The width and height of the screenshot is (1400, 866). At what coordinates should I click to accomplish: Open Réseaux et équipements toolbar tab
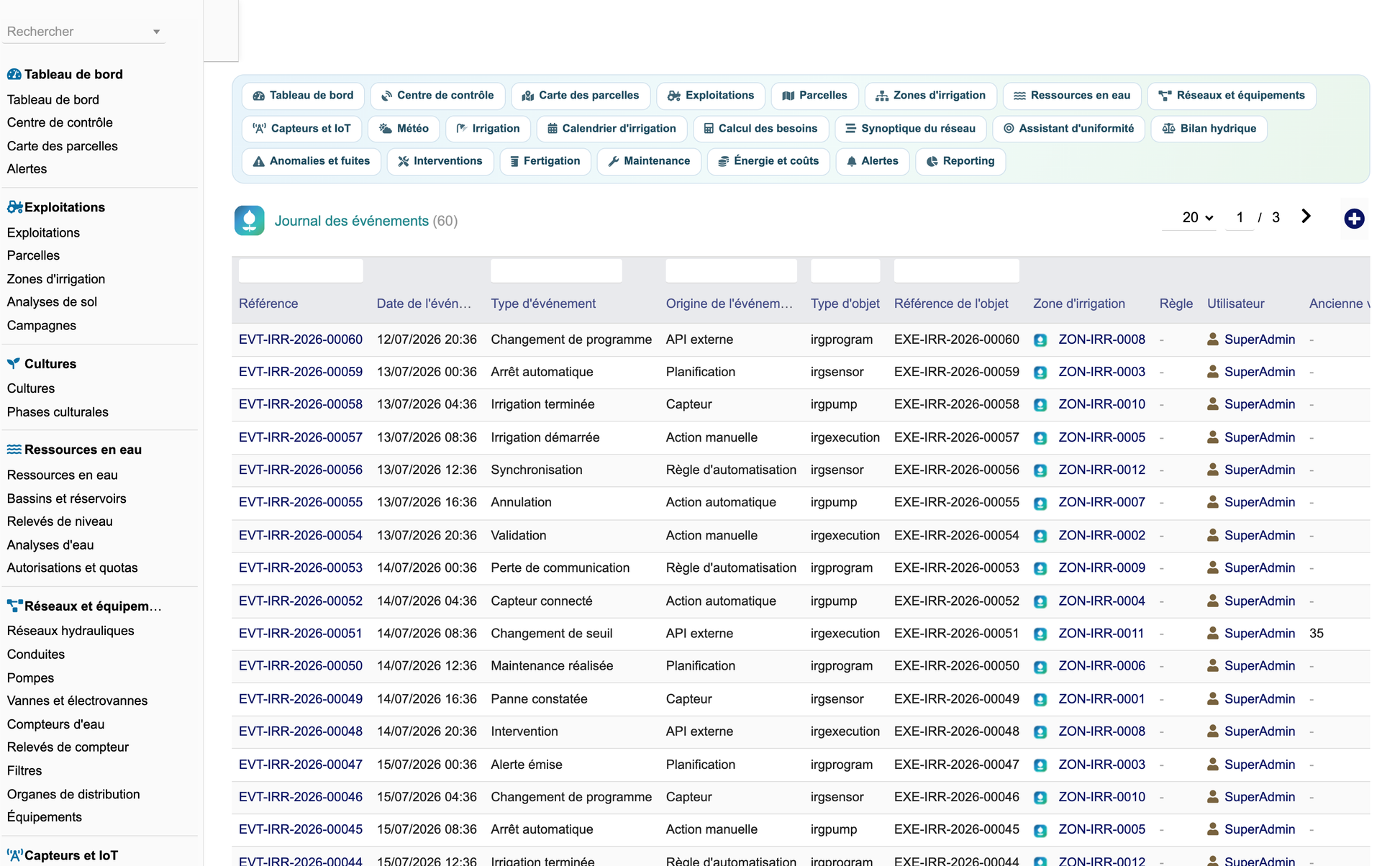tap(1232, 96)
